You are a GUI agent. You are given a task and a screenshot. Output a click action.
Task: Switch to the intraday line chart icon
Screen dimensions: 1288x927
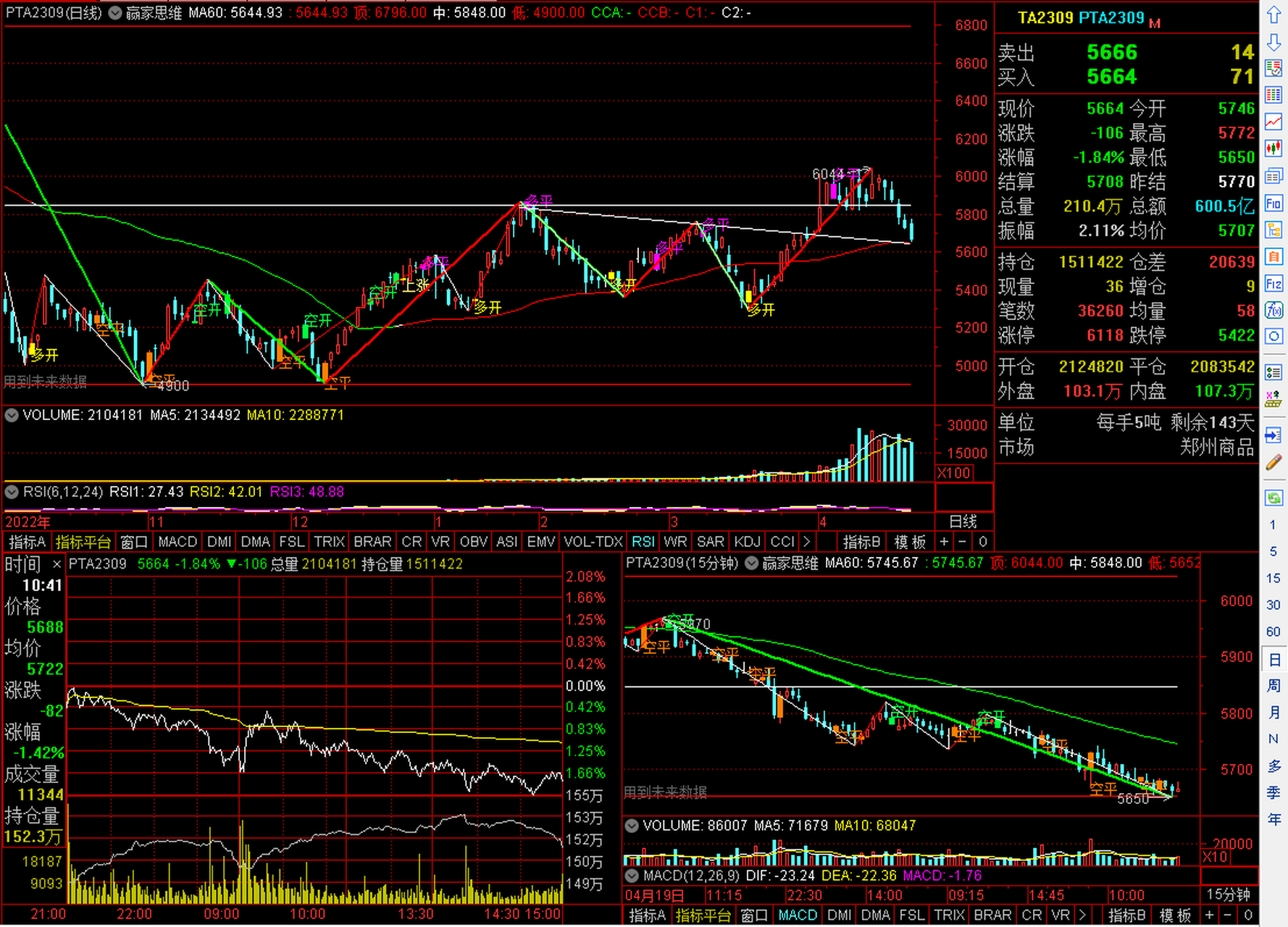coord(1274,122)
